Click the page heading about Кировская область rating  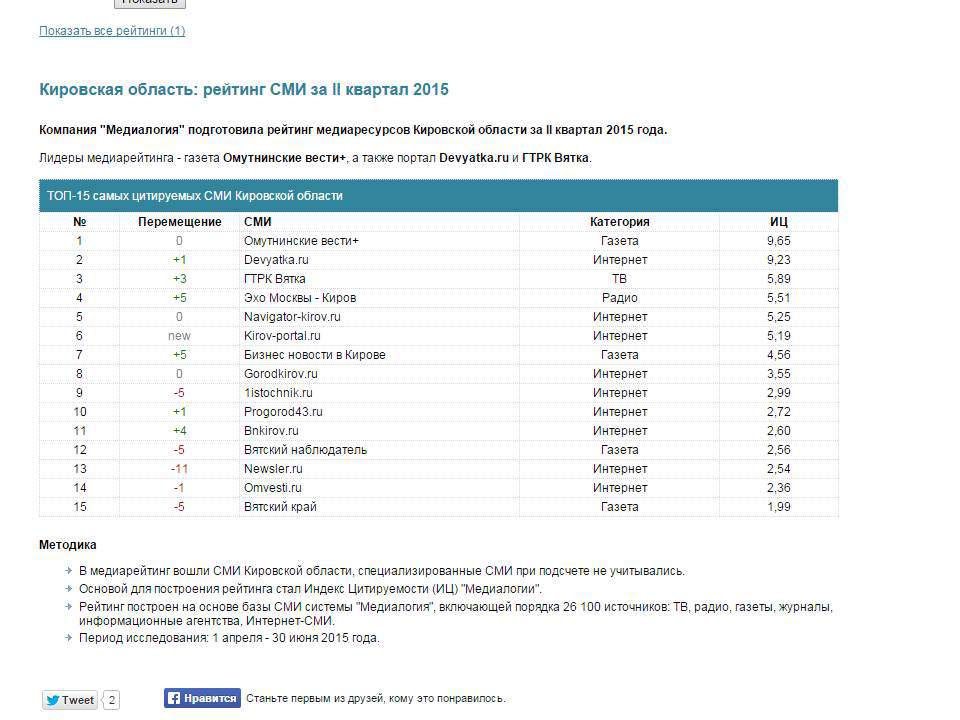click(x=244, y=90)
